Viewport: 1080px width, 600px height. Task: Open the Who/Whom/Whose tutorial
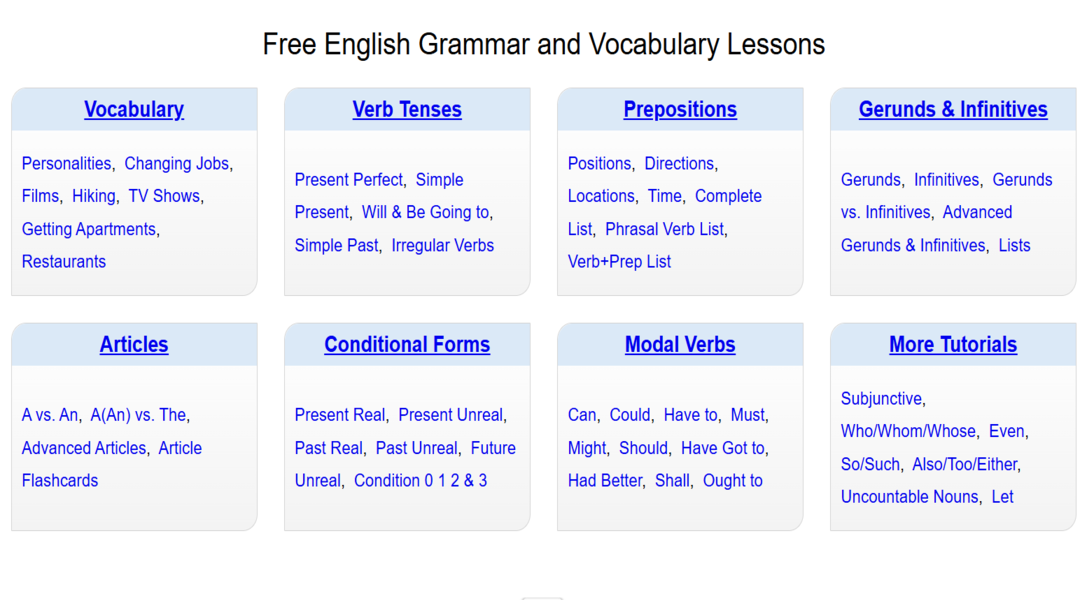[909, 431]
